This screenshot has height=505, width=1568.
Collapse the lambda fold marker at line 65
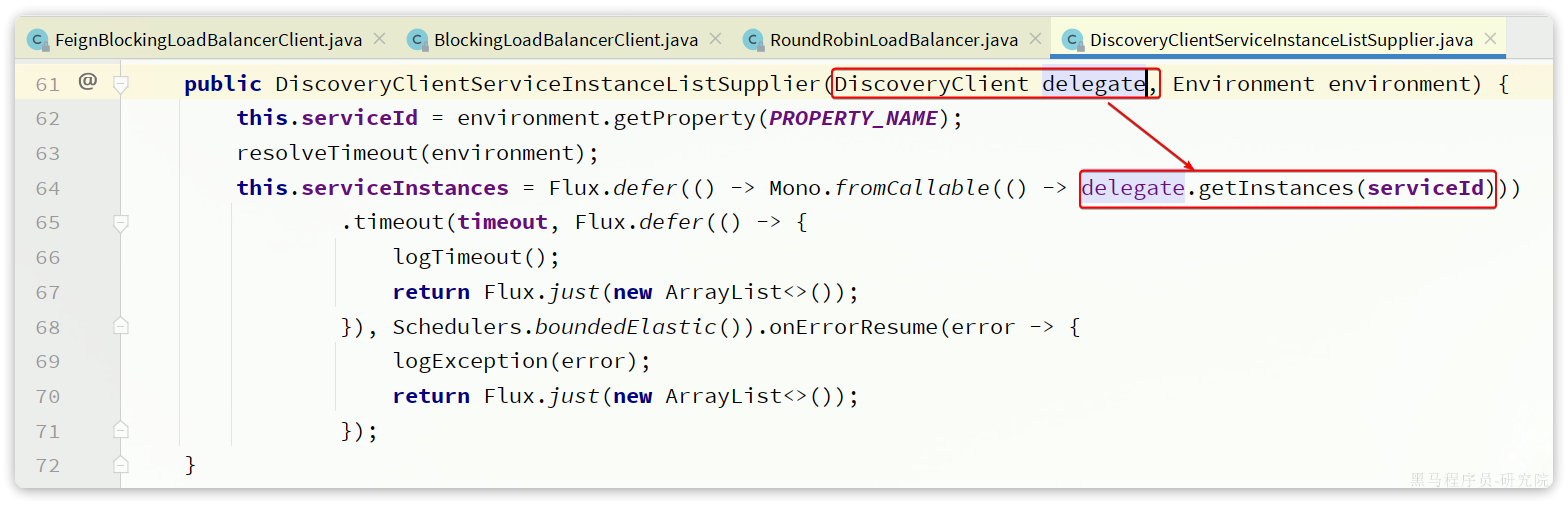click(x=121, y=223)
